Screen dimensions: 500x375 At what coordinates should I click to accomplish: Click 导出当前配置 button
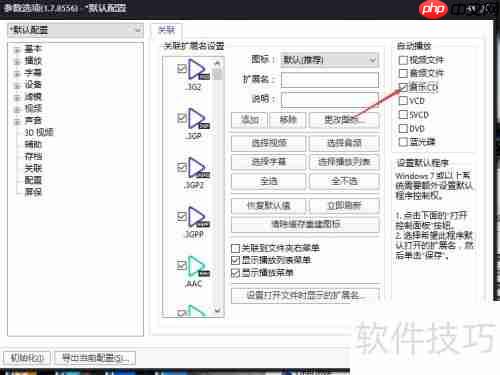[95, 358]
